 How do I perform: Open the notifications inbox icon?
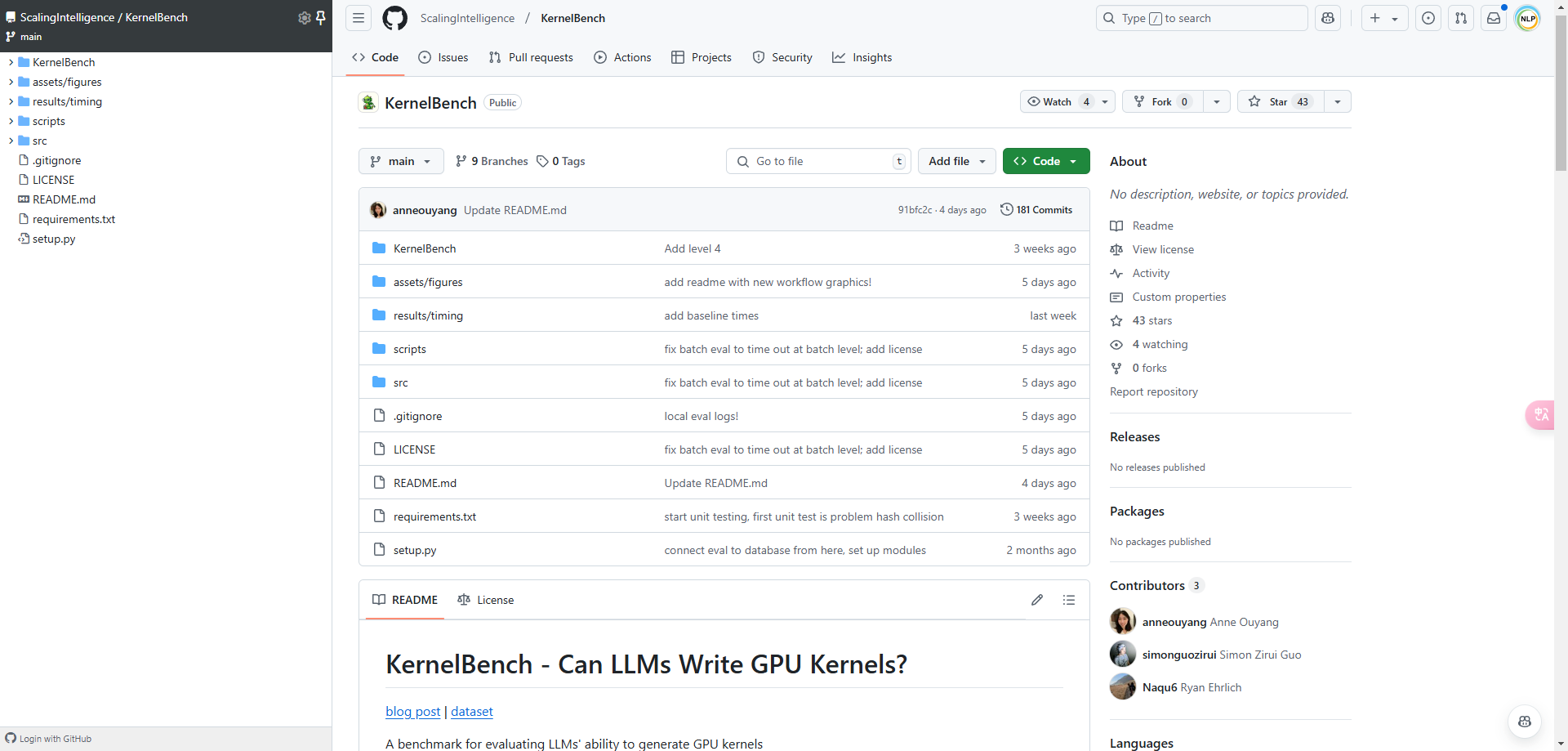click(x=1494, y=18)
